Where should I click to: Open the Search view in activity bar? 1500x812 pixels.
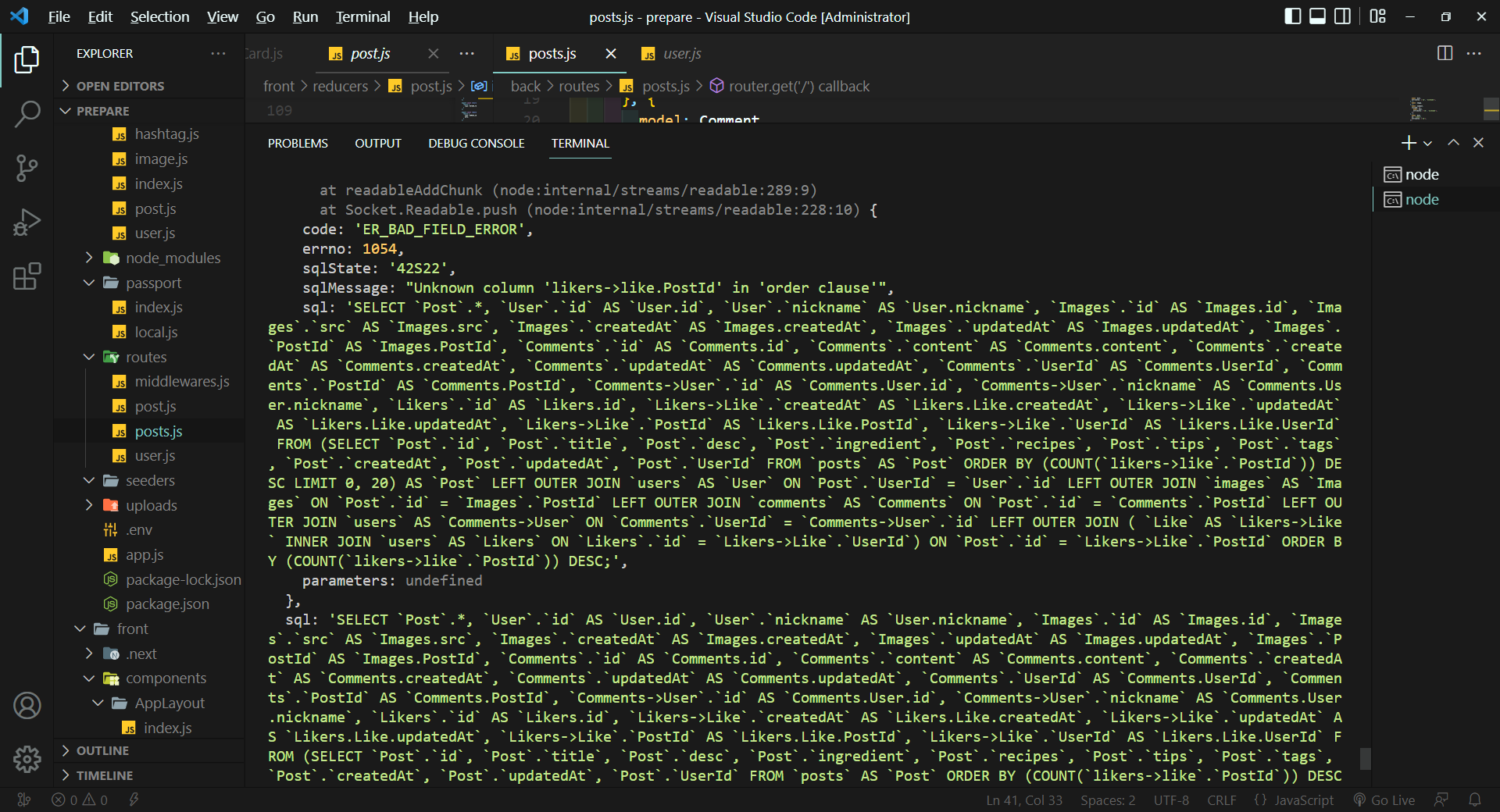point(27,114)
